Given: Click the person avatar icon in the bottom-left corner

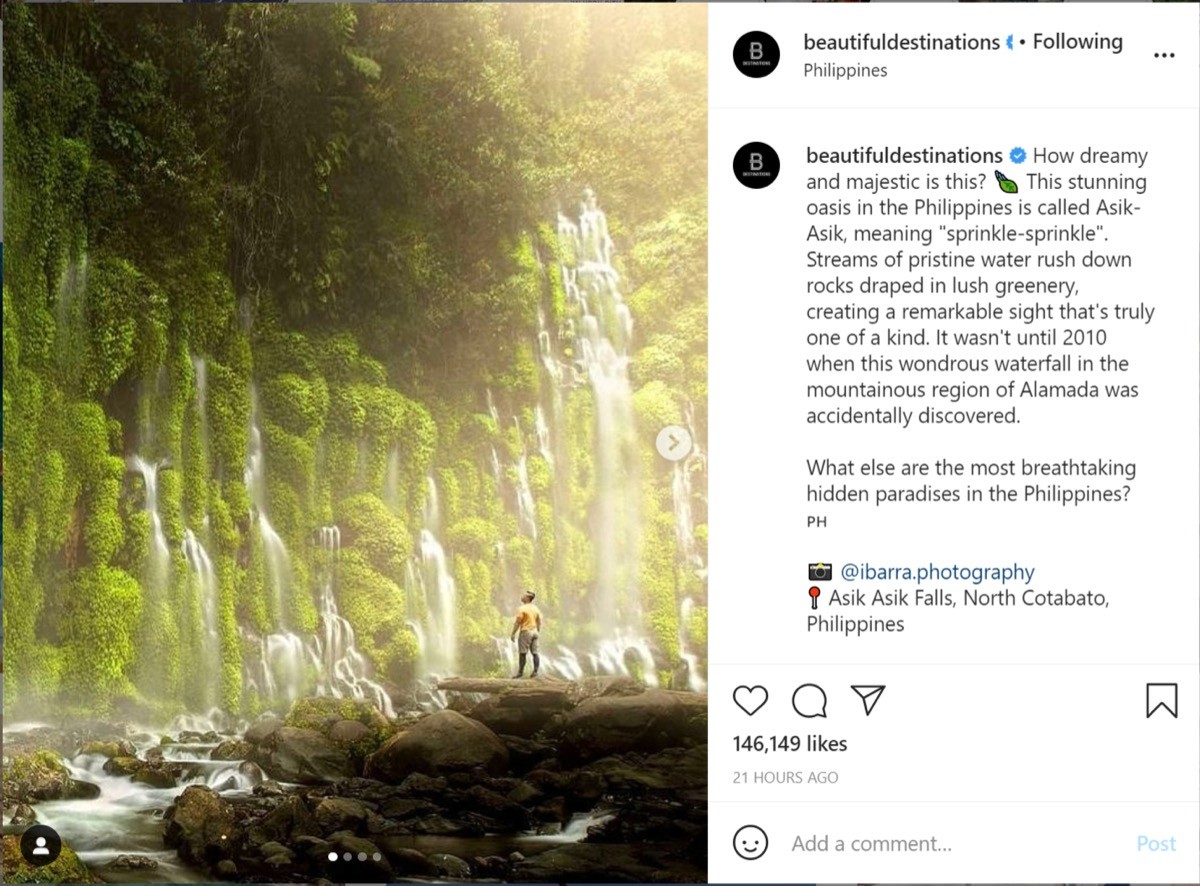Looking at the screenshot, I should click(40, 845).
